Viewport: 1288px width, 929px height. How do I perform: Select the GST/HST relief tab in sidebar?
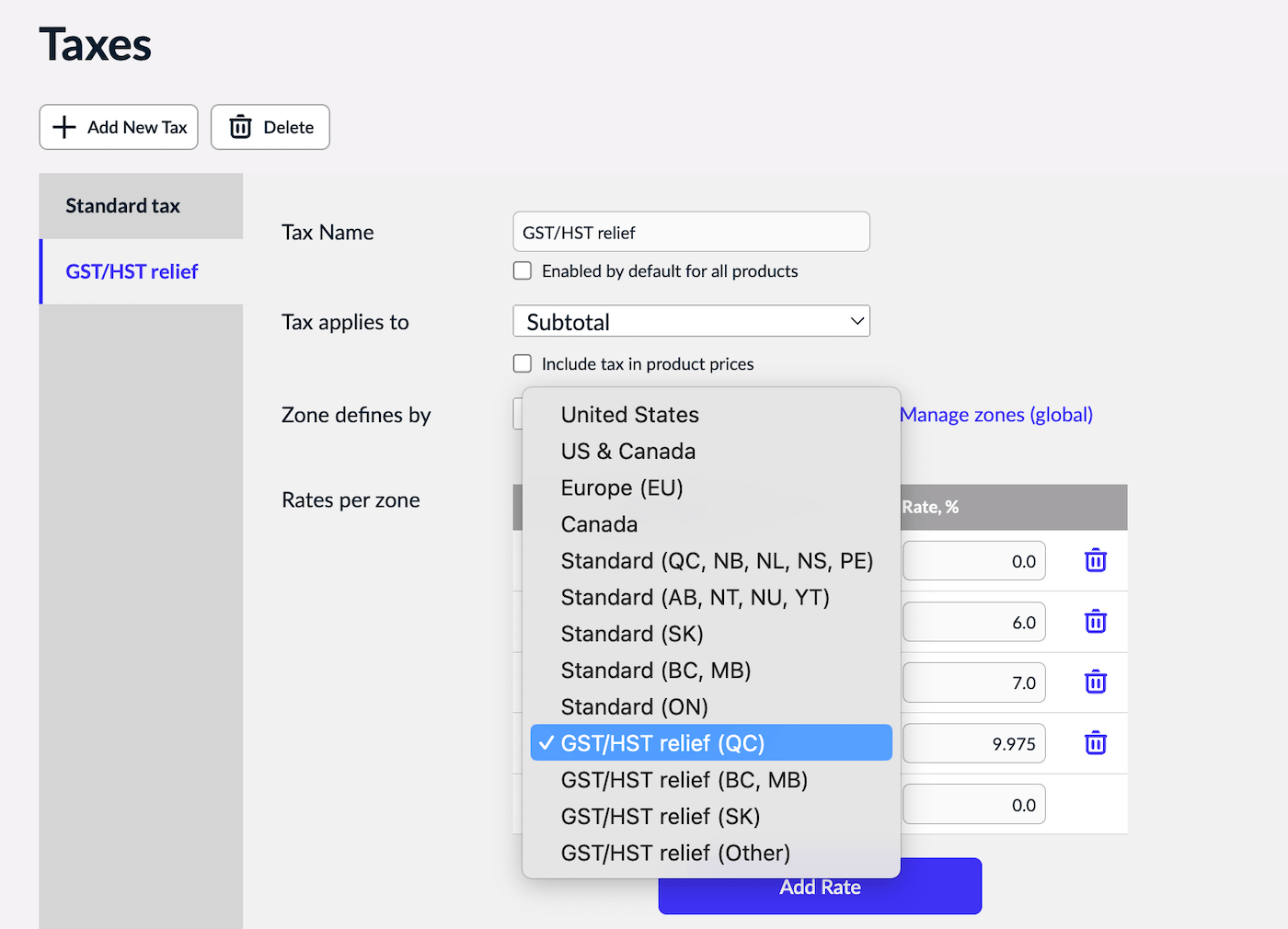pyautogui.click(x=132, y=272)
